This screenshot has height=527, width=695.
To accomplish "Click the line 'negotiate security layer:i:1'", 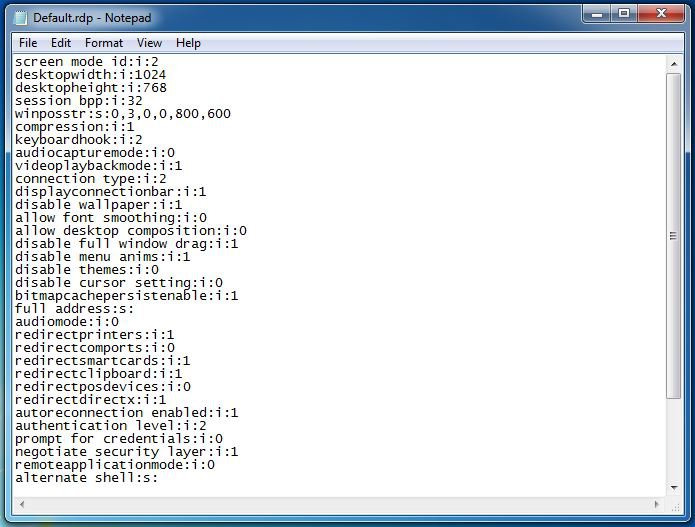I will 126,452.
